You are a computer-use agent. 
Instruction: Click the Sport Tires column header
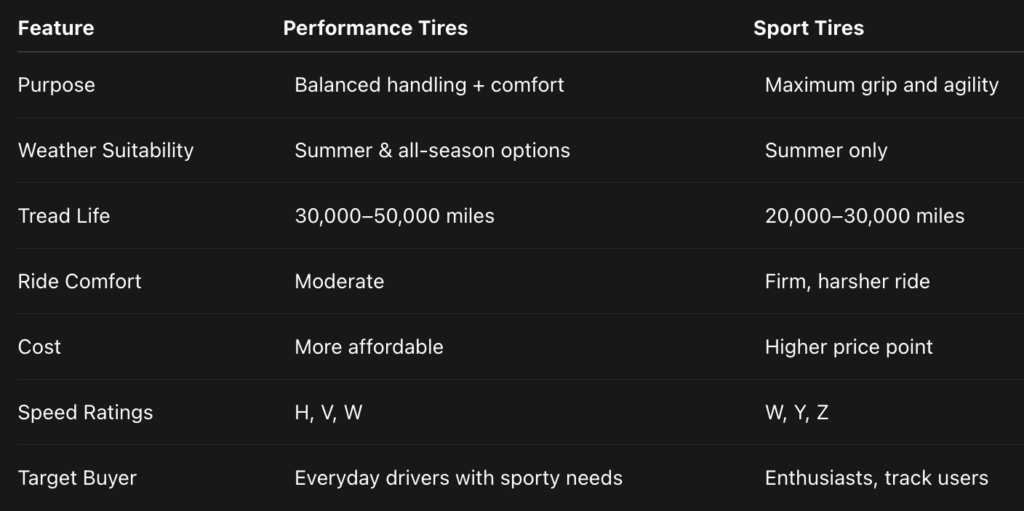(808, 28)
